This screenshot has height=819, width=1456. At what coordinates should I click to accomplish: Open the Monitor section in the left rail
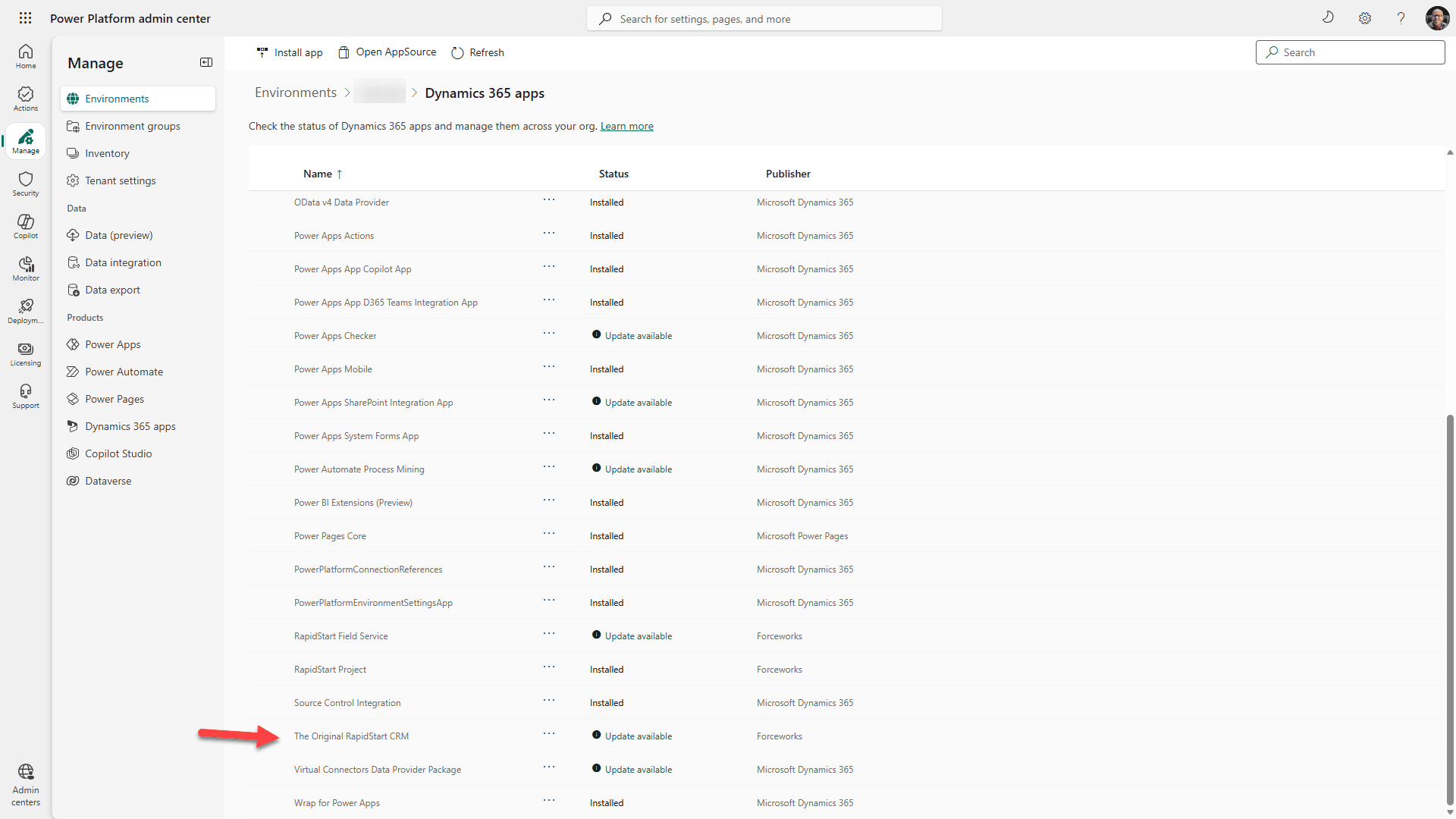point(26,268)
